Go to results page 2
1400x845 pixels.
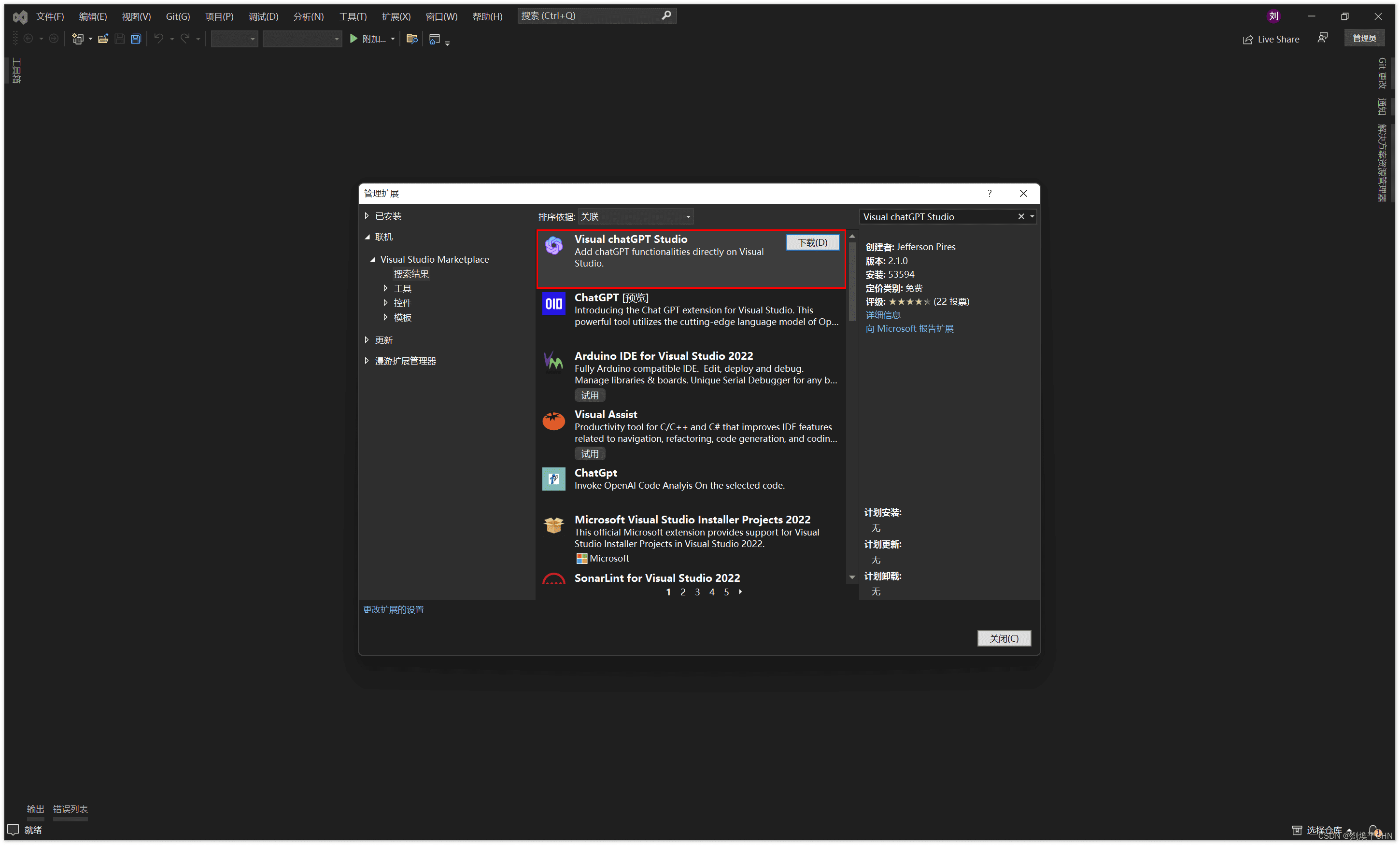(x=683, y=592)
